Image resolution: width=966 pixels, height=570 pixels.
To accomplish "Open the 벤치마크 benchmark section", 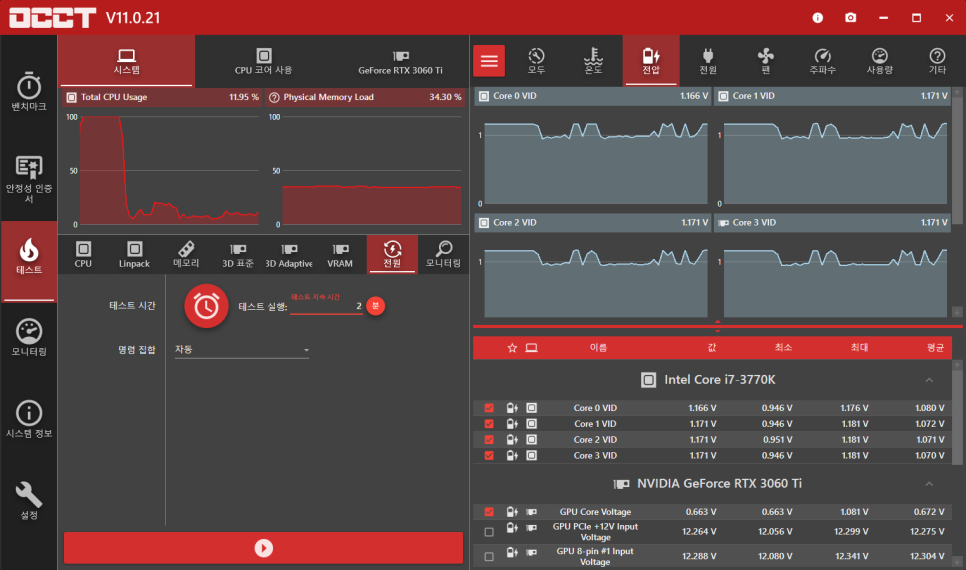I will (x=28, y=92).
